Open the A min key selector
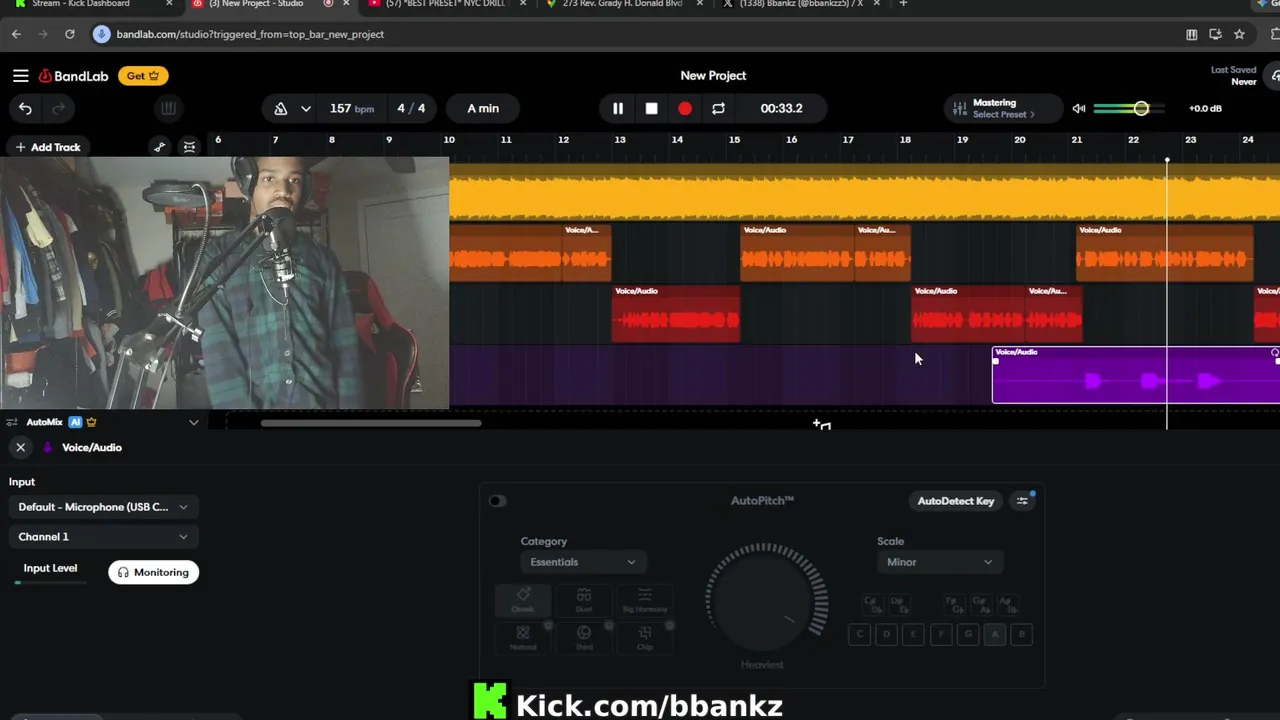The height and width of the screenshot is (720, 1280). (483, 108)
